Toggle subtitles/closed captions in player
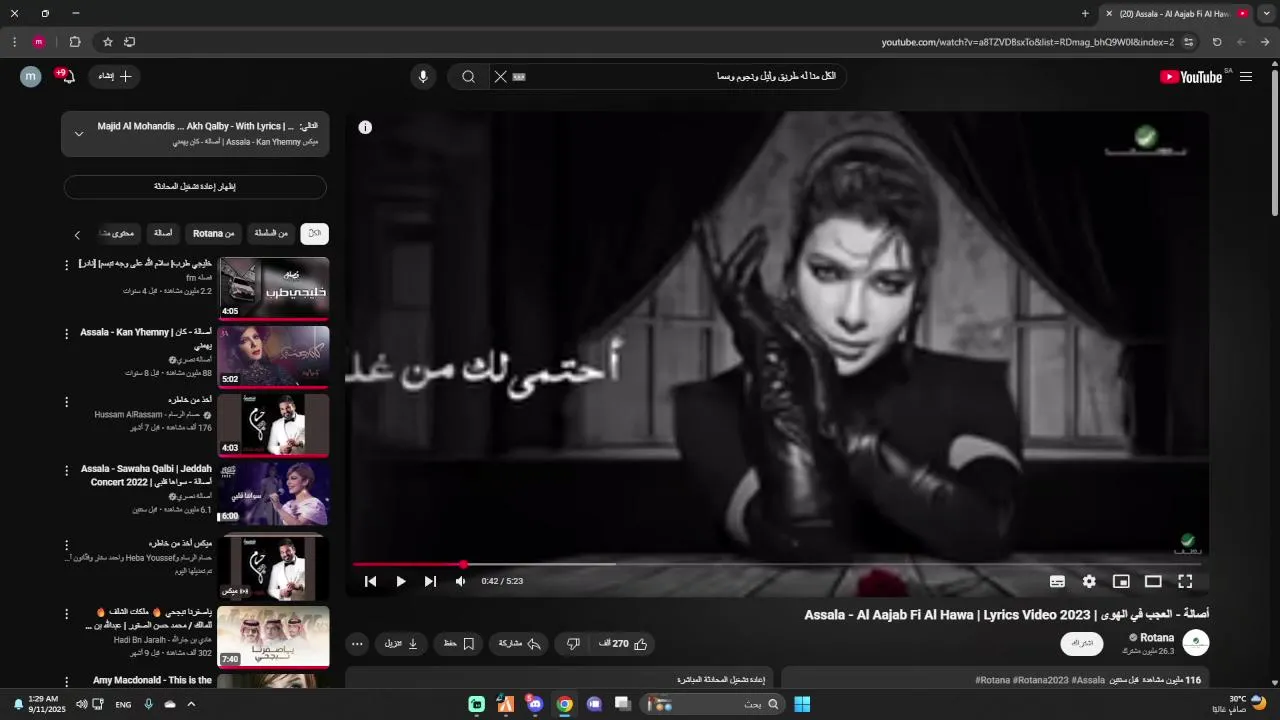This screenshot has width=1280, height=720. (1057, 581)
